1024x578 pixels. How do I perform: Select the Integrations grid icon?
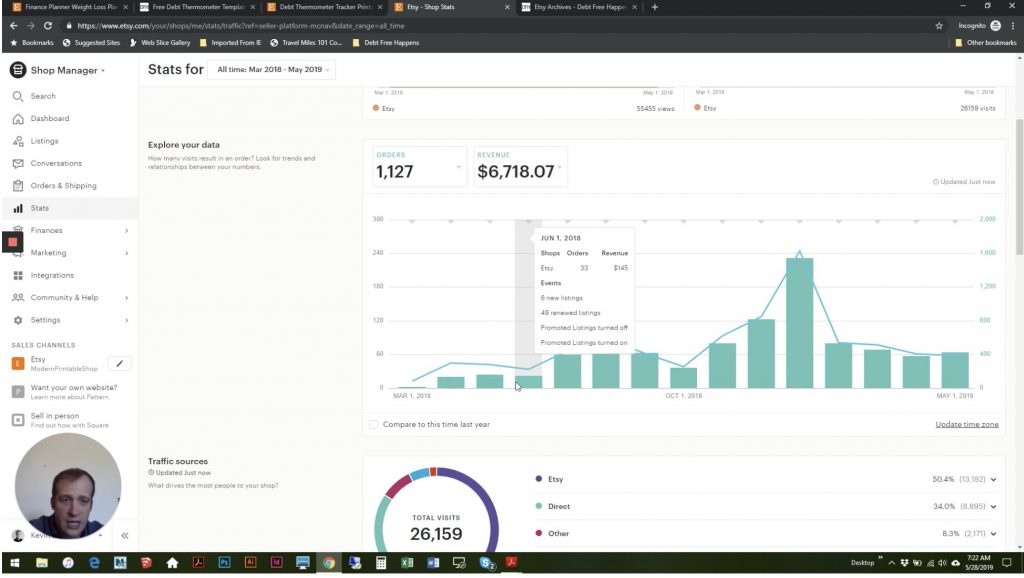pyautogui.click(x=18, y=275)
